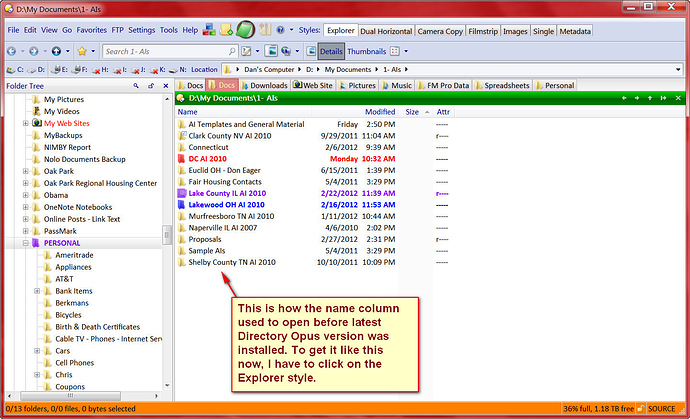Open drive N: from the drive bar
The height and width of the screenshot is (419, 690).
pos(178,70)
